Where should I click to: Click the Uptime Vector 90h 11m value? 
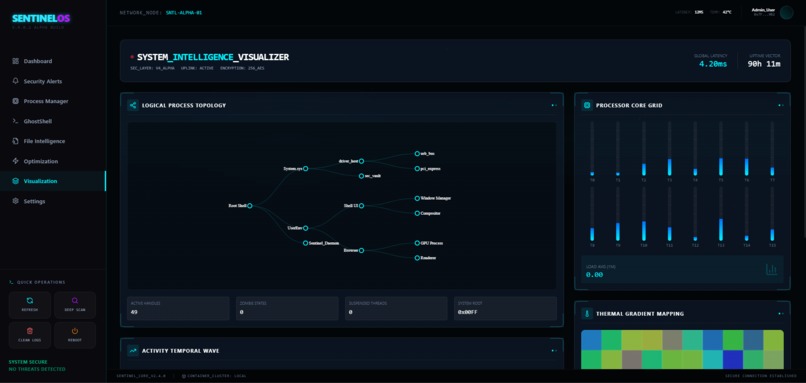click(x=764, y=64)
